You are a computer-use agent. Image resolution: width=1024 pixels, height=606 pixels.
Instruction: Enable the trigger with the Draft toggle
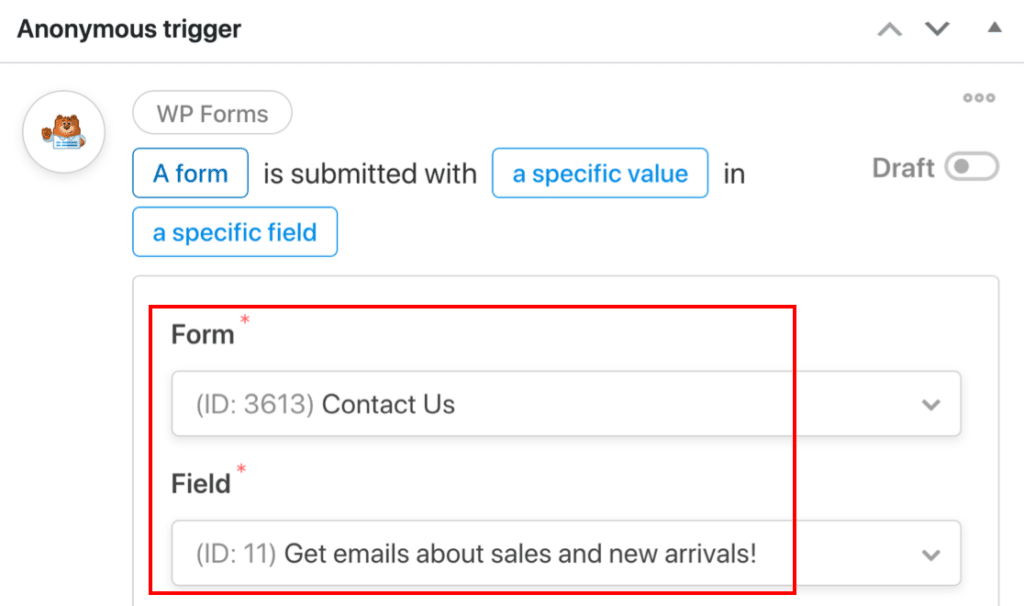pyautogui.click(x=972, y=167)
